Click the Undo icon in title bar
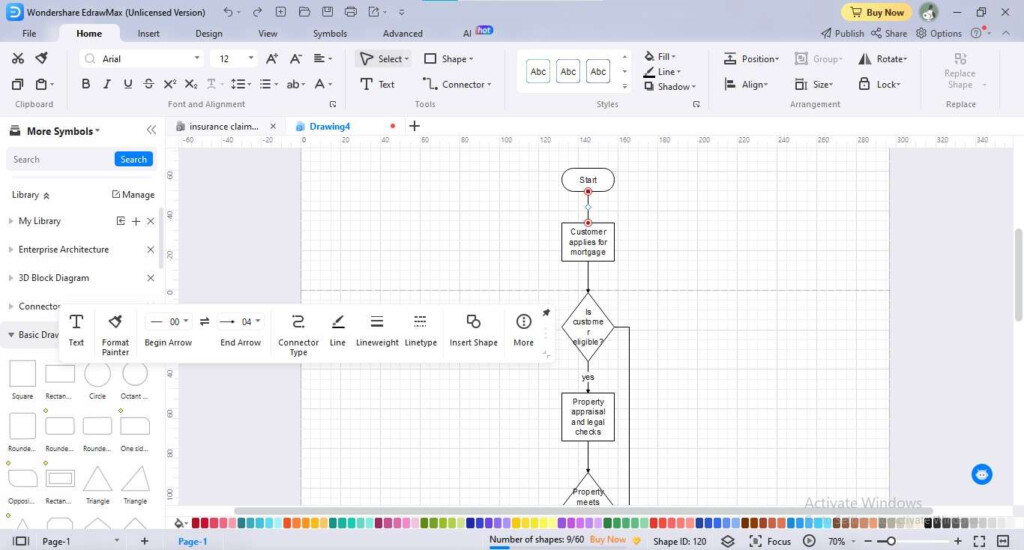The image size is (1024, 550). (228, 12)
